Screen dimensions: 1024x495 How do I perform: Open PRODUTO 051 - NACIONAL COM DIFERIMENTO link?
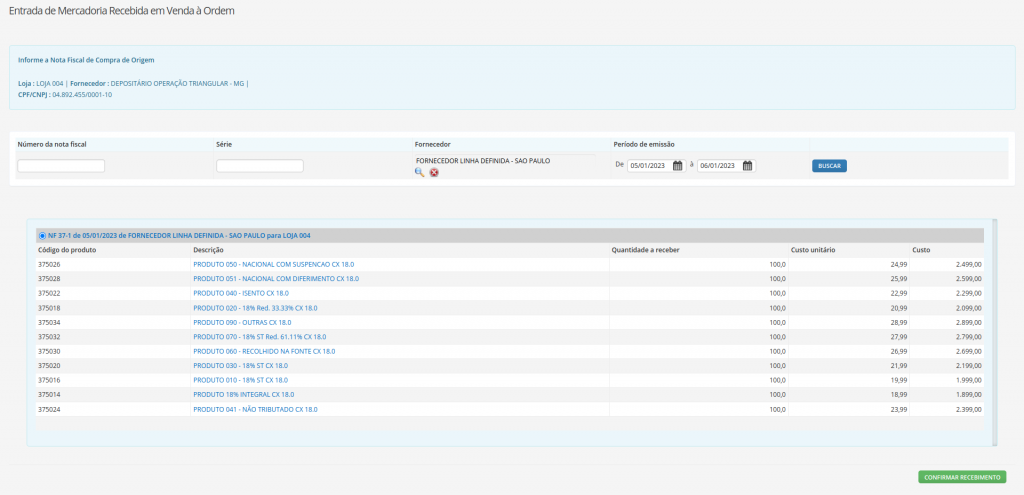click(276, 279)
